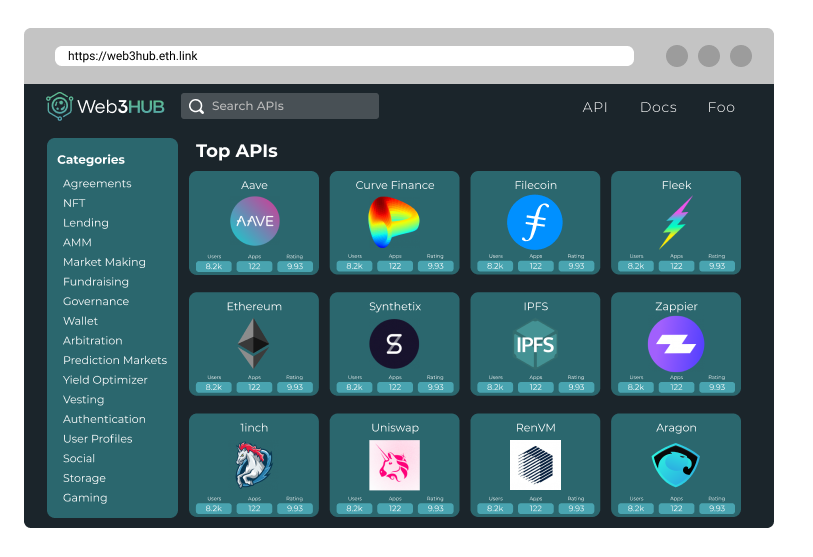Viewport: 813px width, 557px height.
Task: Choose the Wallet category
Action: pyautogui.click(x=80, y=321)
